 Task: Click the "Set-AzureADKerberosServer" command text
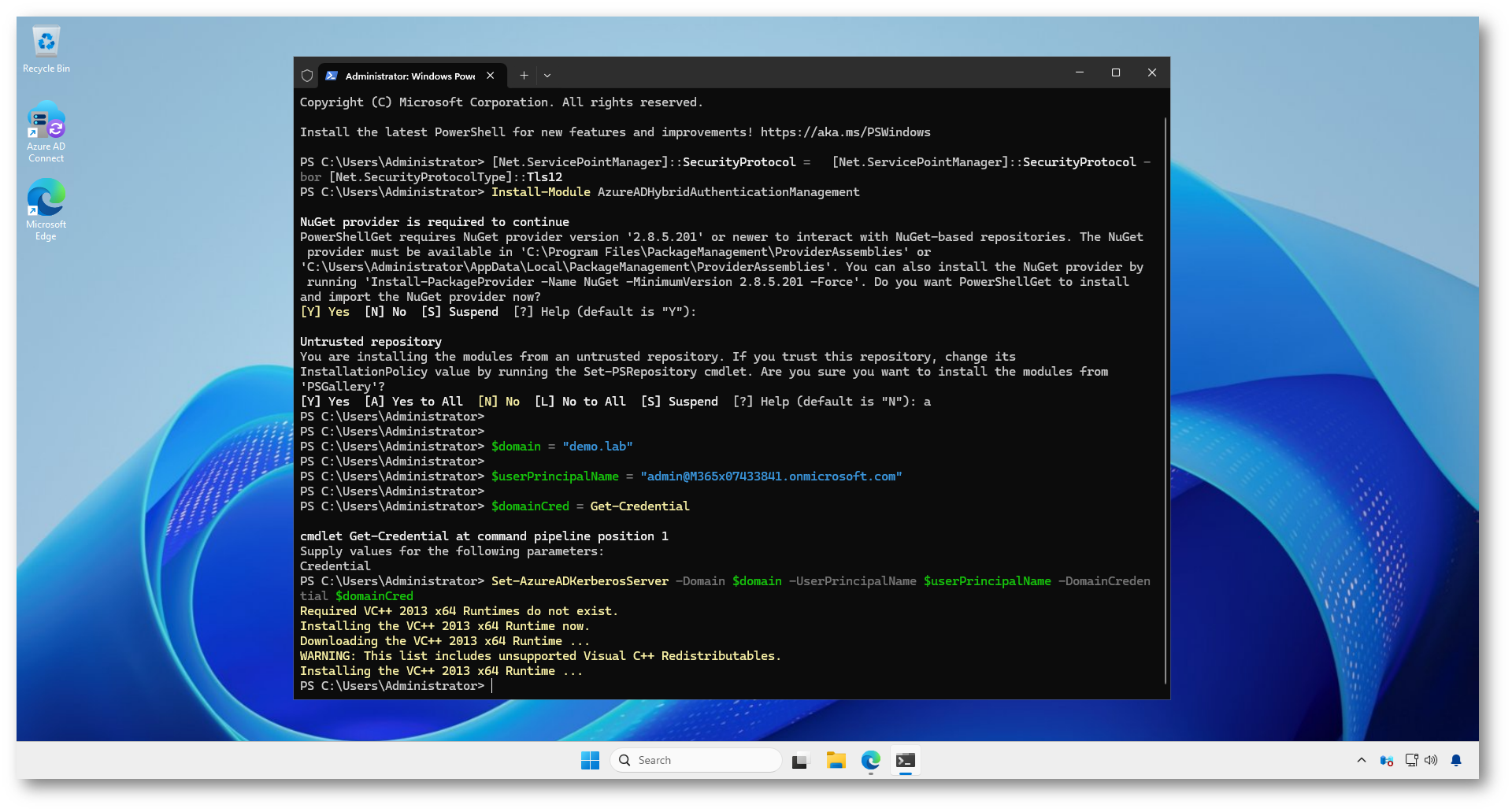[580, 581]
